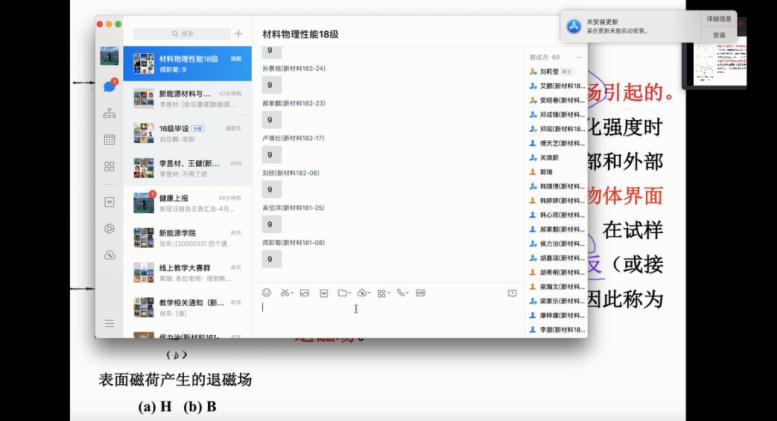The image size is (777, 421).
Task: Open the calendar icon in left sidebar
Action: point(110,139)
